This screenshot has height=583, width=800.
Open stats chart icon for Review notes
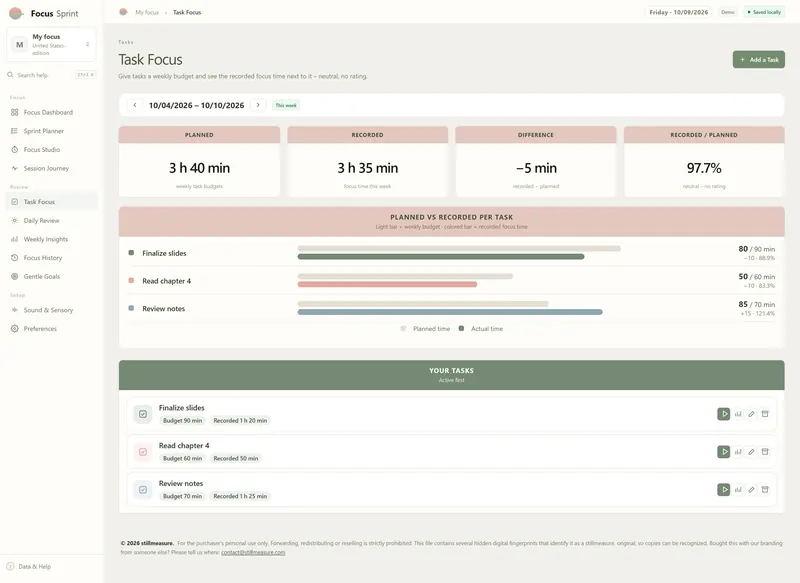click(738, 490)
